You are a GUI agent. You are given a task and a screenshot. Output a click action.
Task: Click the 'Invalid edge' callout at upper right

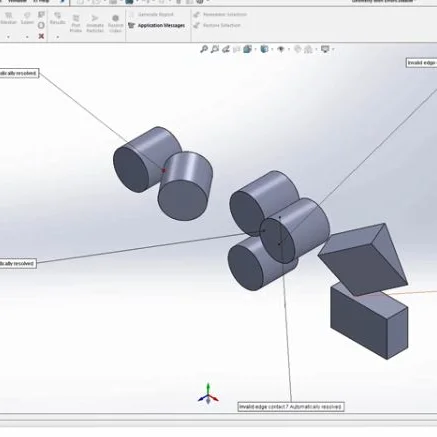tap(422, 63)
